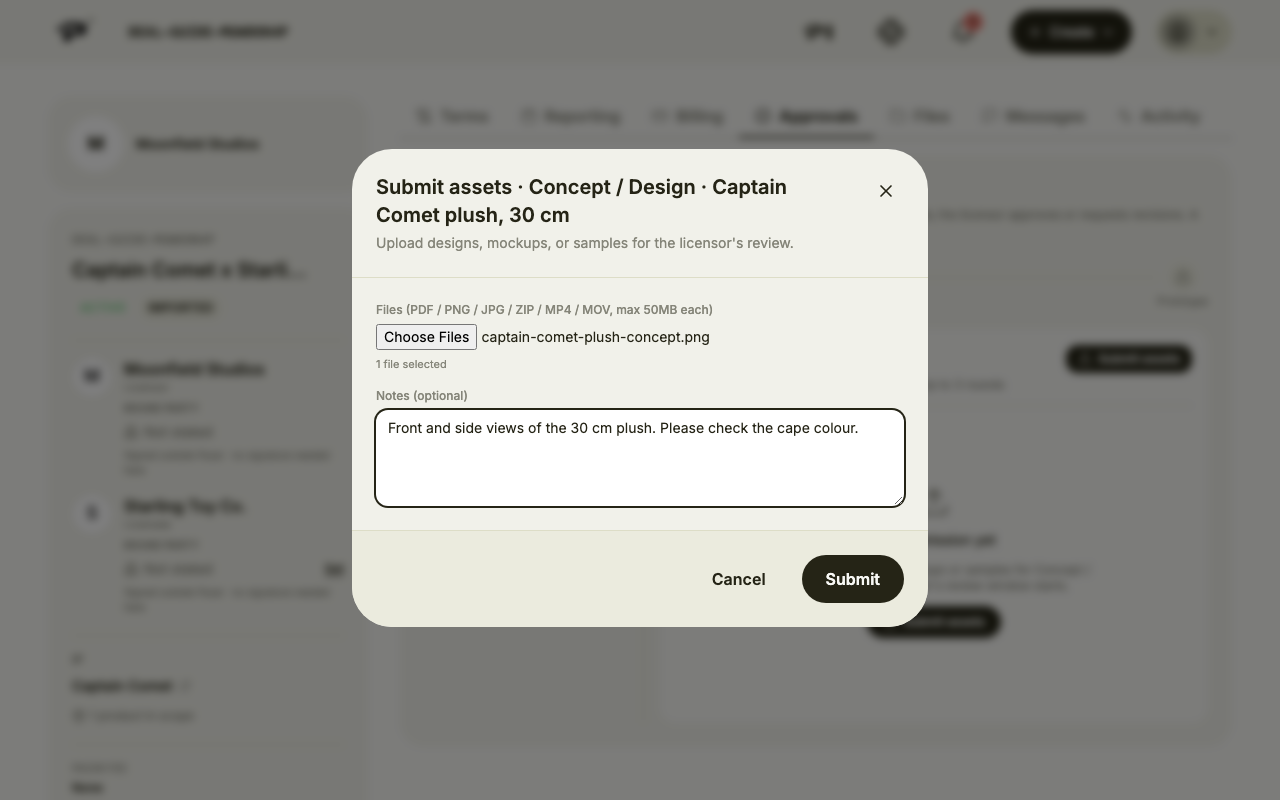1280x800 pixels.
Task: Click the '1 file selected' text
Action: (411, 364)
